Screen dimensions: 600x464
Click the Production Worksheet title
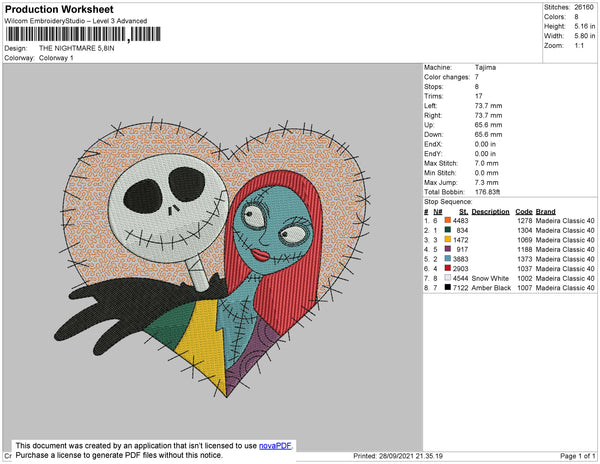[59, 9]
